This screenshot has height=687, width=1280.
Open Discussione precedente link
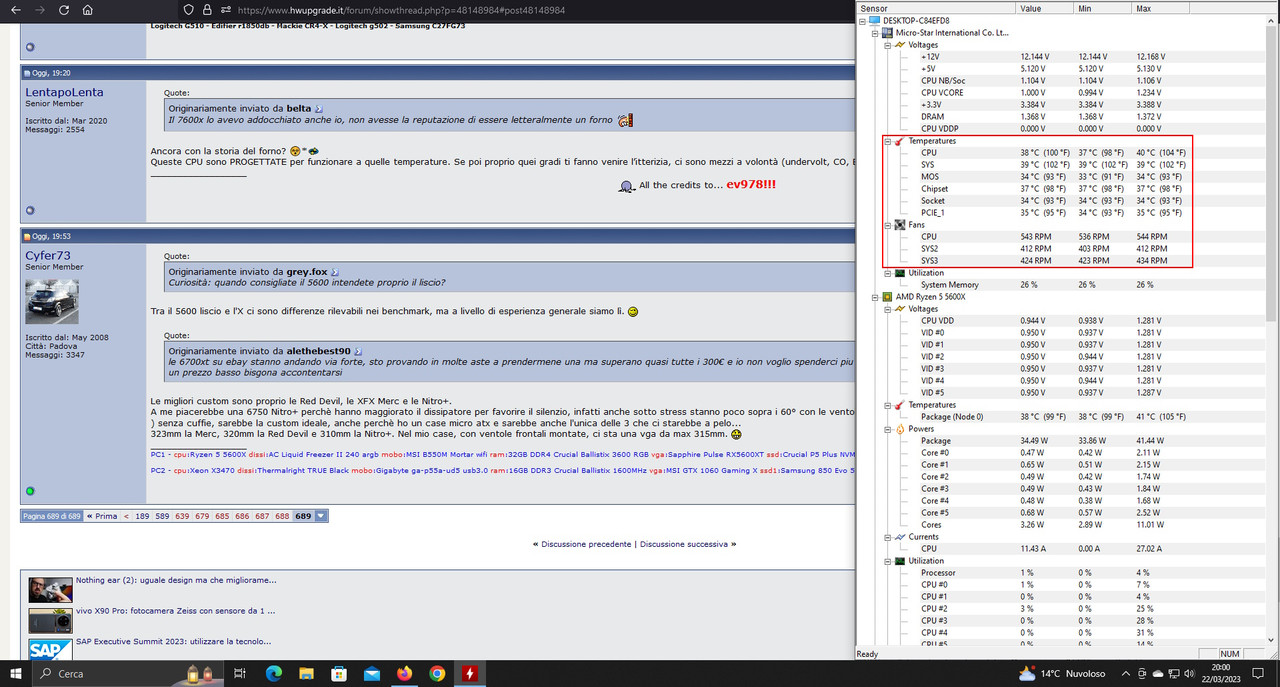tap(586, 544)
